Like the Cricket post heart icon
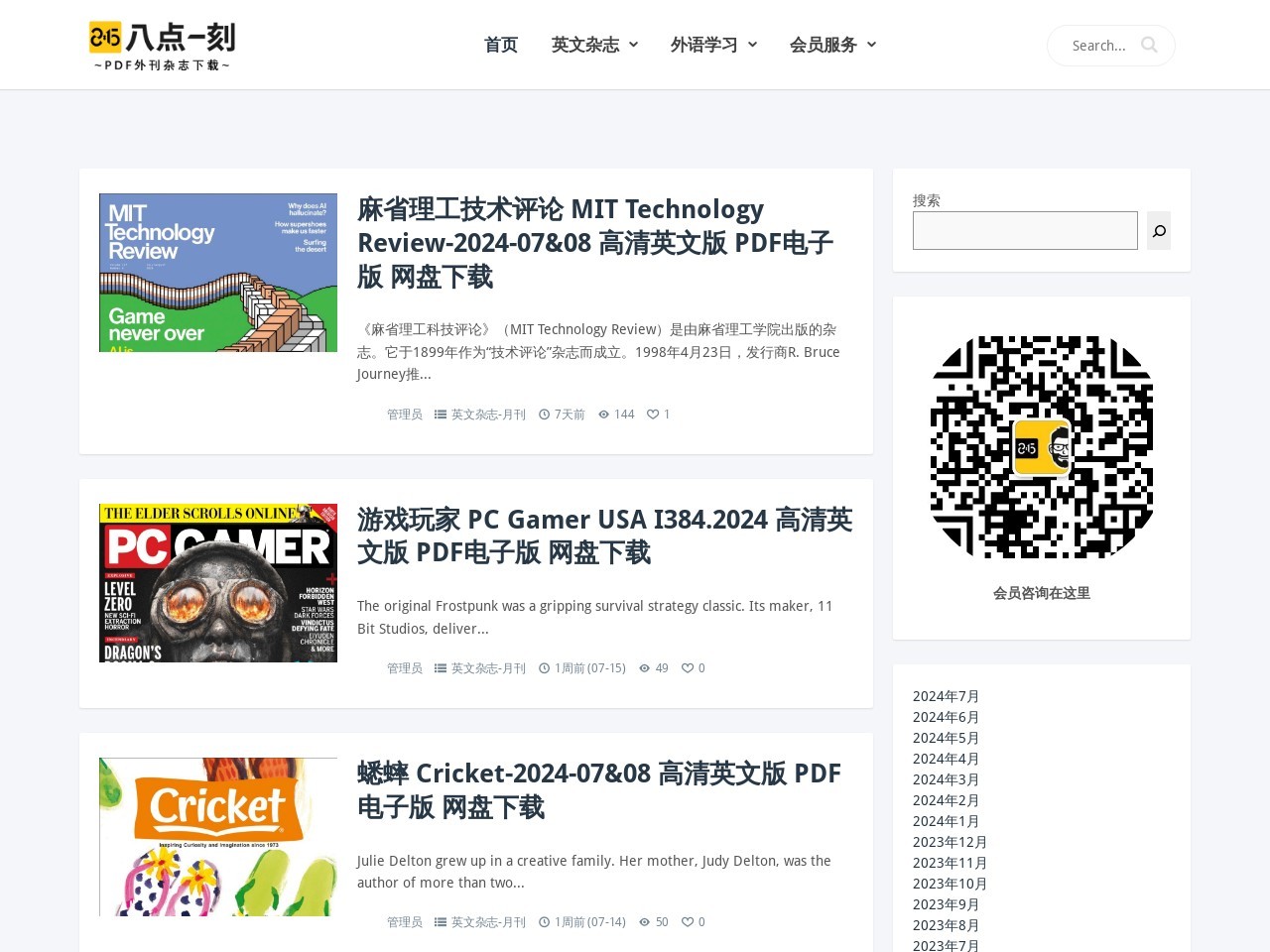 tap(688, 922)
